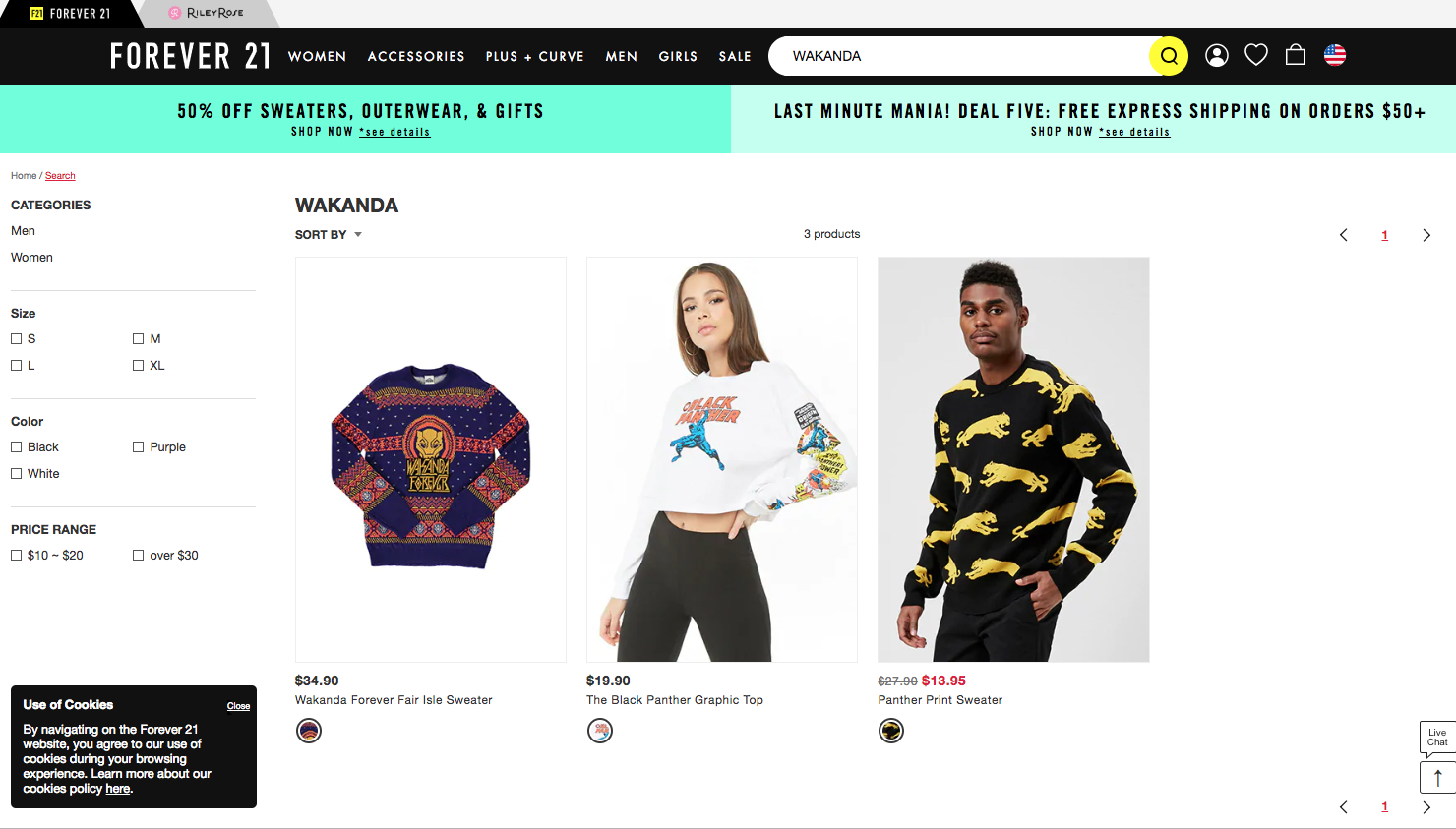The width and height of the screenshot is (1456, 829).
Task: Click the US flag country selector
Action: pyautogui.click(x=1335, y=55)
